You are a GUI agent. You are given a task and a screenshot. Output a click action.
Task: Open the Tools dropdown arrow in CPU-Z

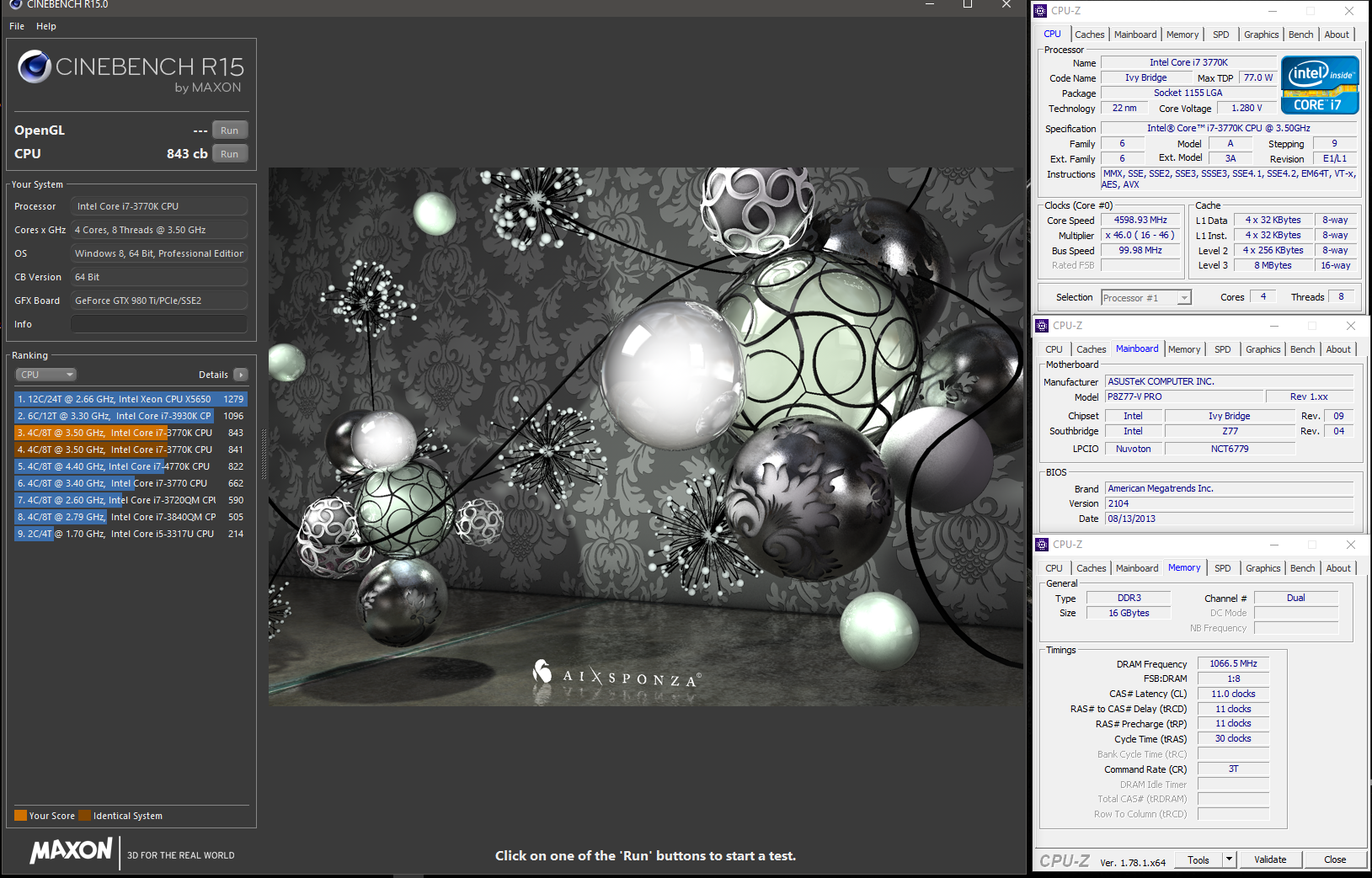pyautogui.click(x=1230, y=859)
